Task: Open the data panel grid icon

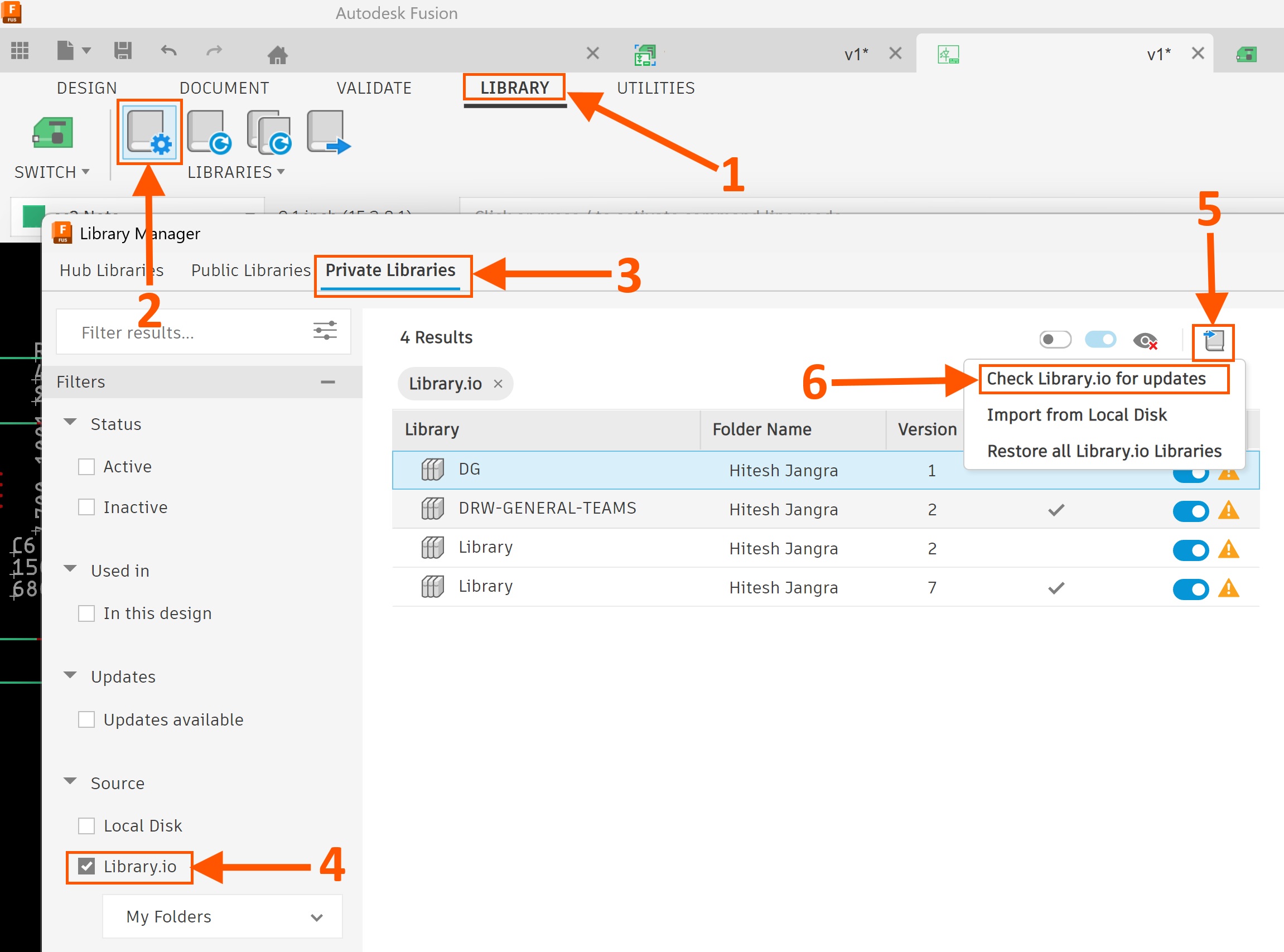Action: [20, 51]
